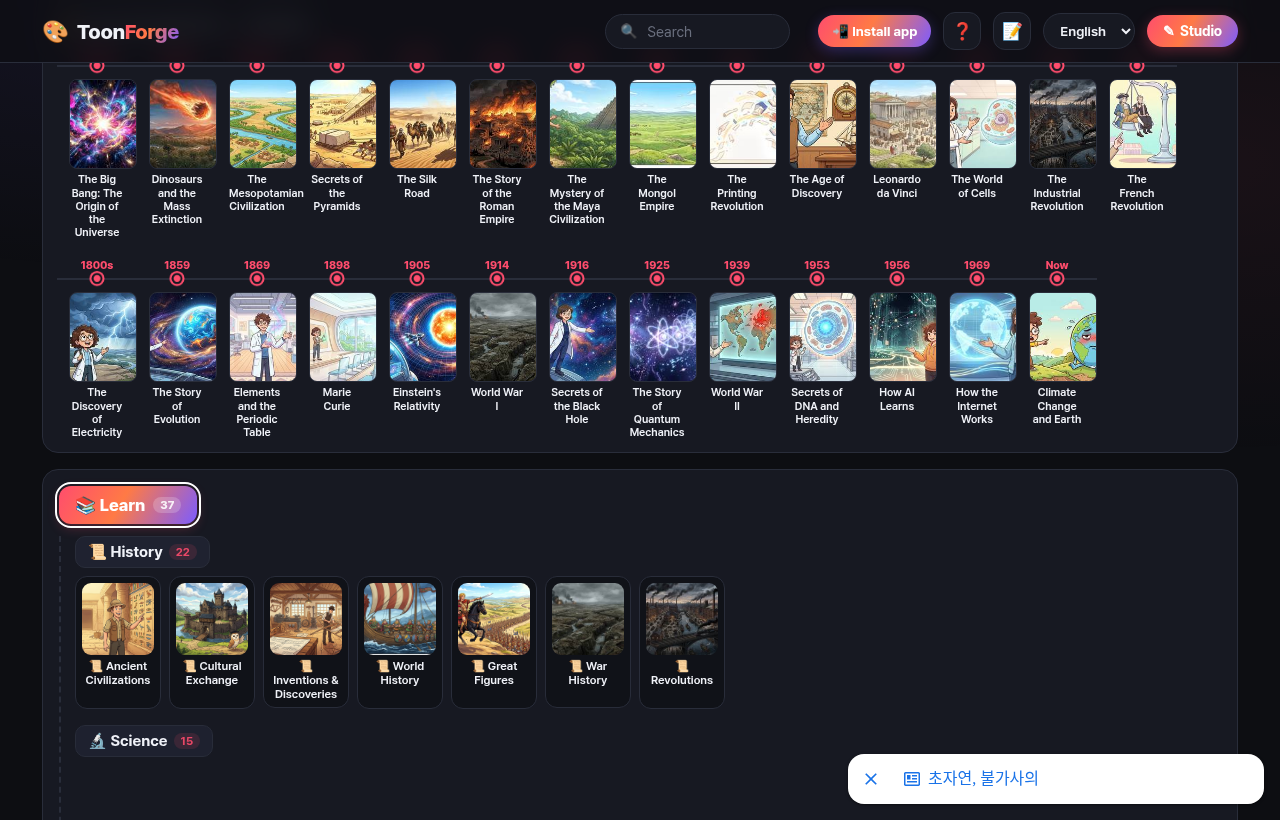
Task: Select the 1859 timeline marker
Action: (x=177, y=278)
